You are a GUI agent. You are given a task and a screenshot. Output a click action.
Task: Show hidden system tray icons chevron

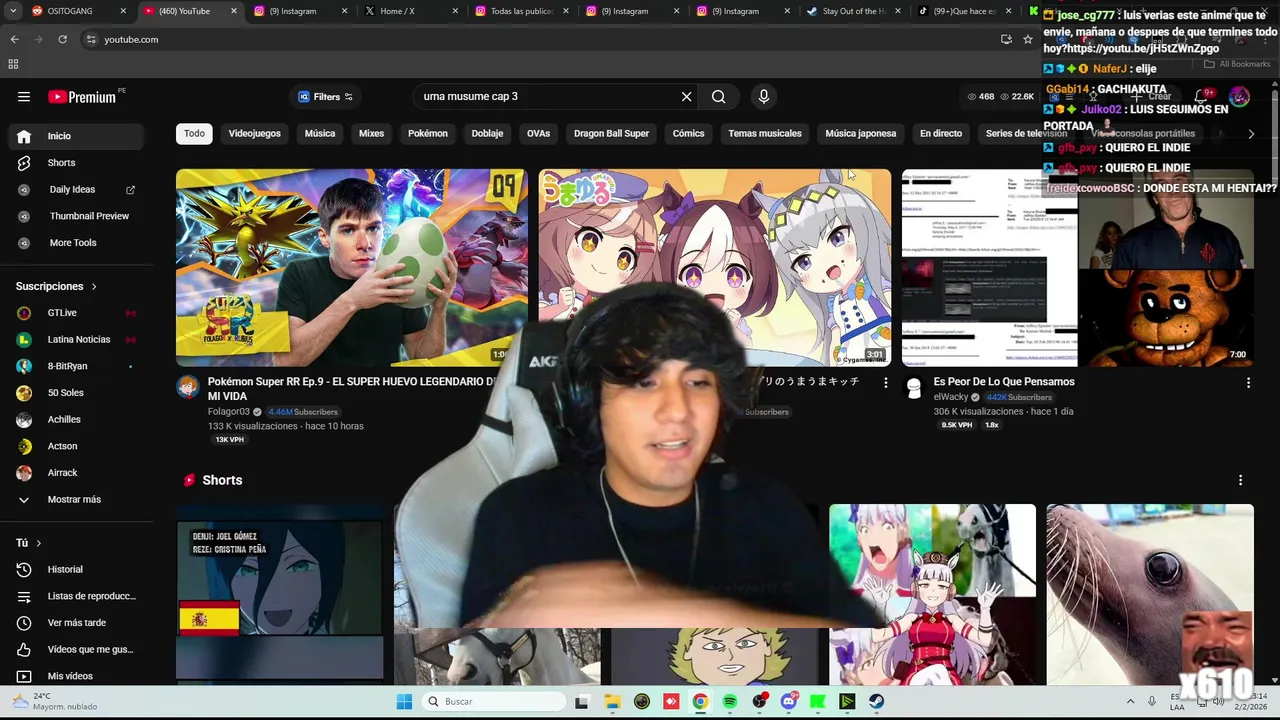pyautogui.click(x=1130, y=702)
